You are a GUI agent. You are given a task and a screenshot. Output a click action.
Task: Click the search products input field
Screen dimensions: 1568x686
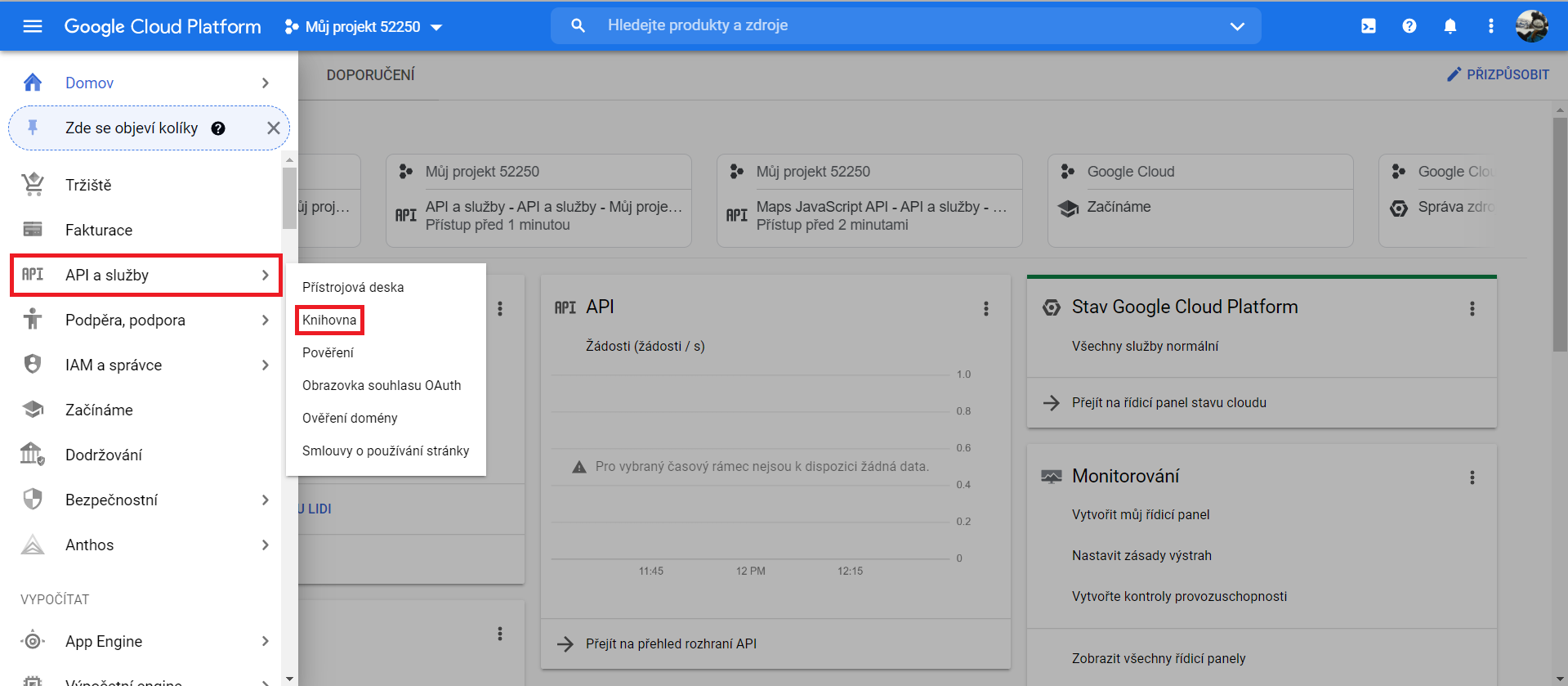[899, 25]
